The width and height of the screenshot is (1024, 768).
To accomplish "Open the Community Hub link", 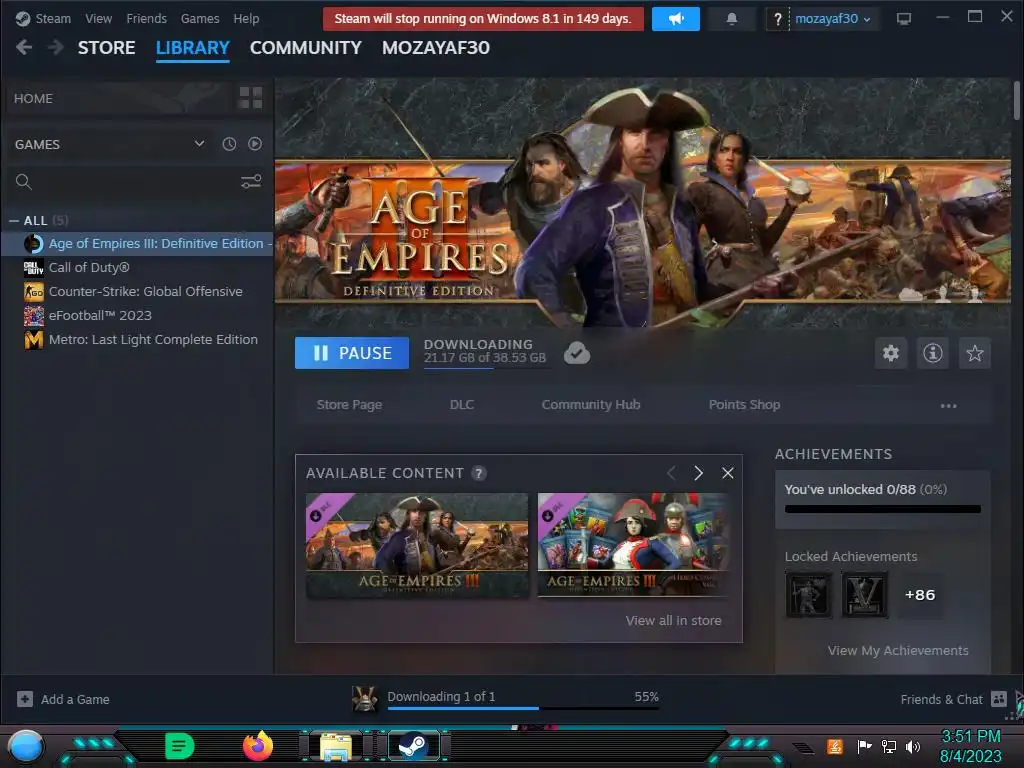I will pos(590,405).
